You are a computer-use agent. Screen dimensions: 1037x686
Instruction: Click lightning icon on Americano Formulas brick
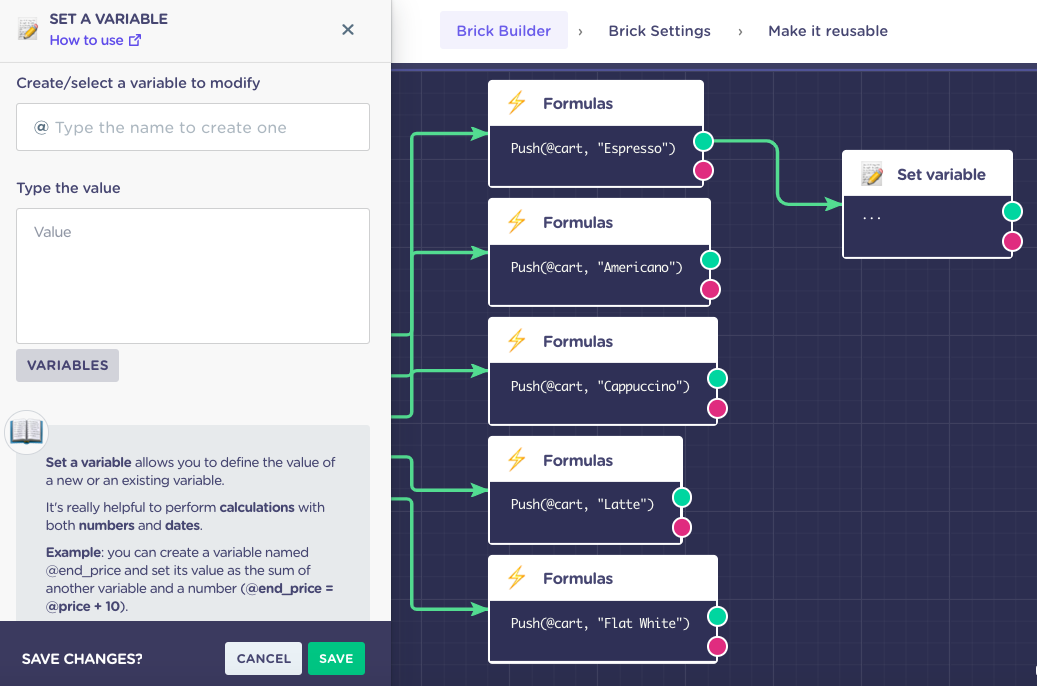516,222
